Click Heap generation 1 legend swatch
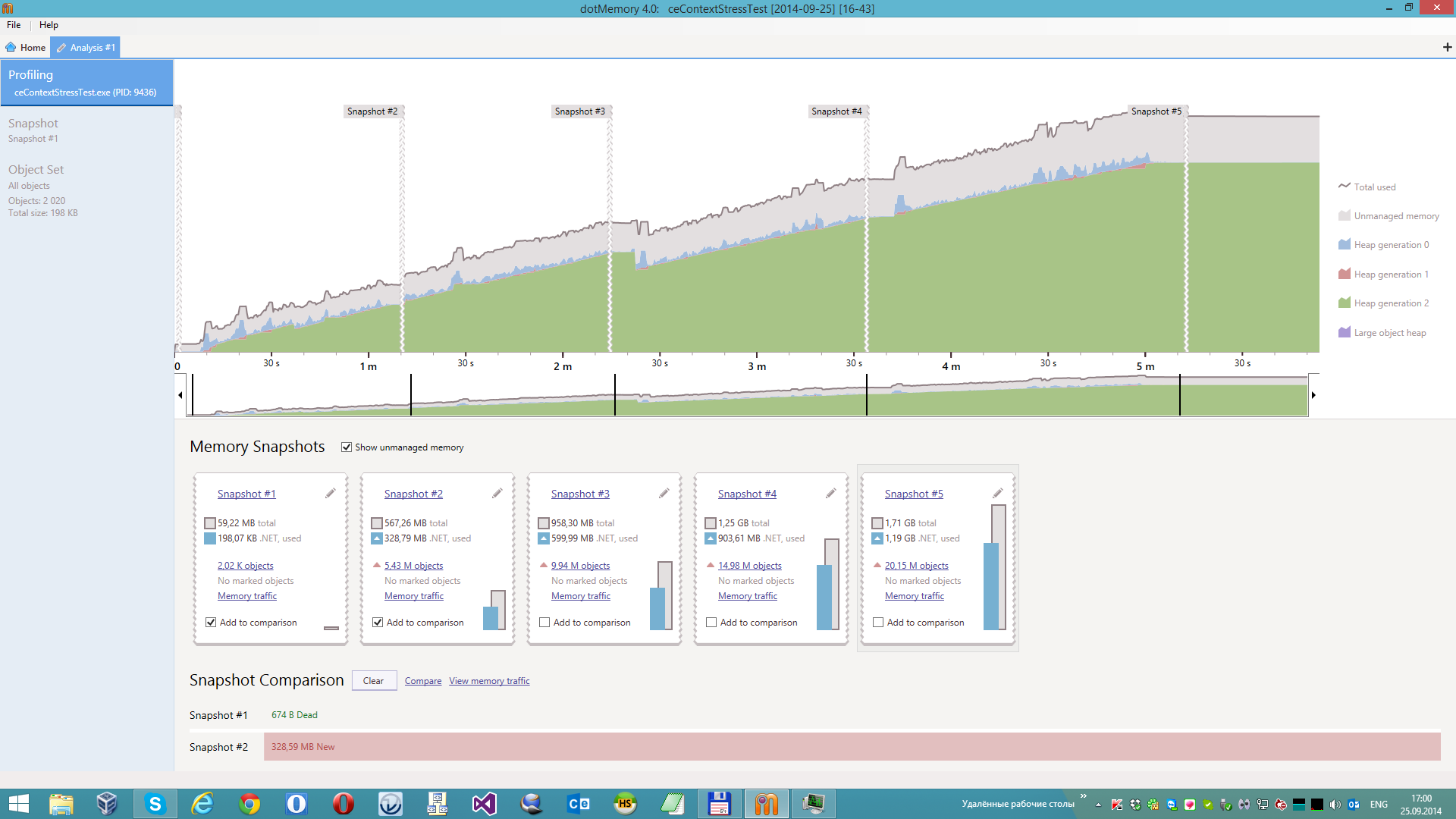Screen dimensions: 1456x819 pyautogui.click(x=1345, y=274)
